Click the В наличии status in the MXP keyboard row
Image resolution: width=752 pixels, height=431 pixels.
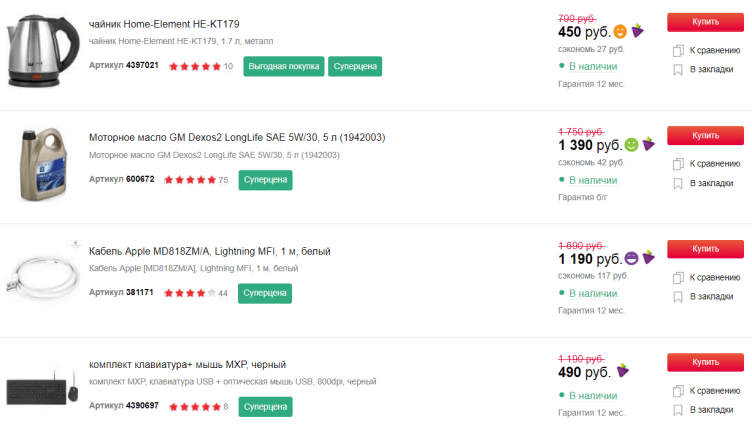(x=593, y=396)
